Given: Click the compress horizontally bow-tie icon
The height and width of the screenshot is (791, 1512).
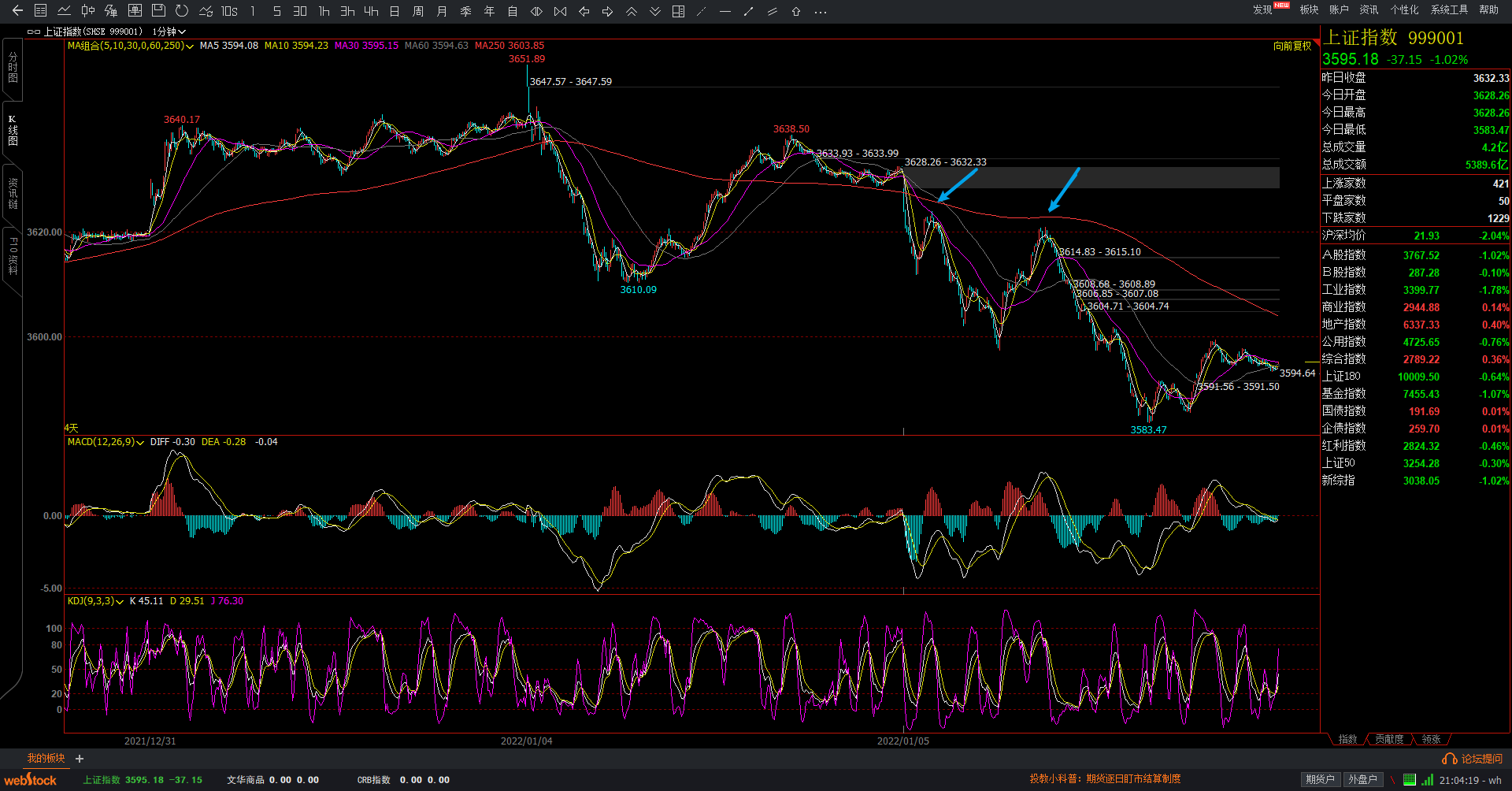Looking at the screenshot, I should point(560,11).
